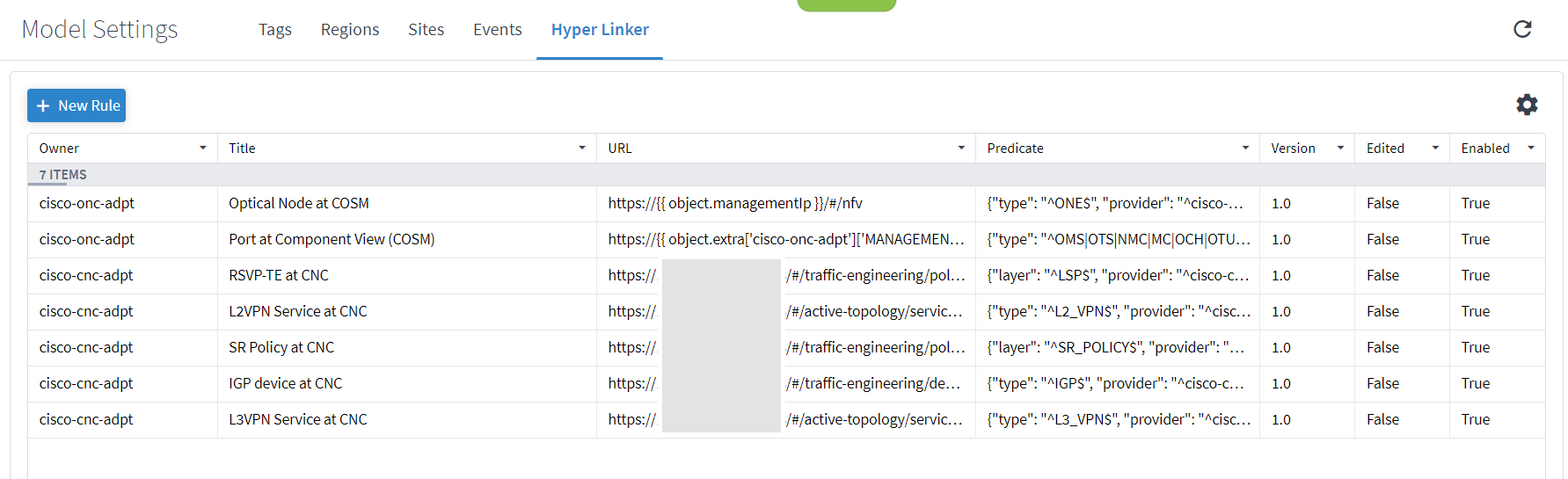Click the URL containing object.extra cisco-onc-adpt

(x=786, y=239)
